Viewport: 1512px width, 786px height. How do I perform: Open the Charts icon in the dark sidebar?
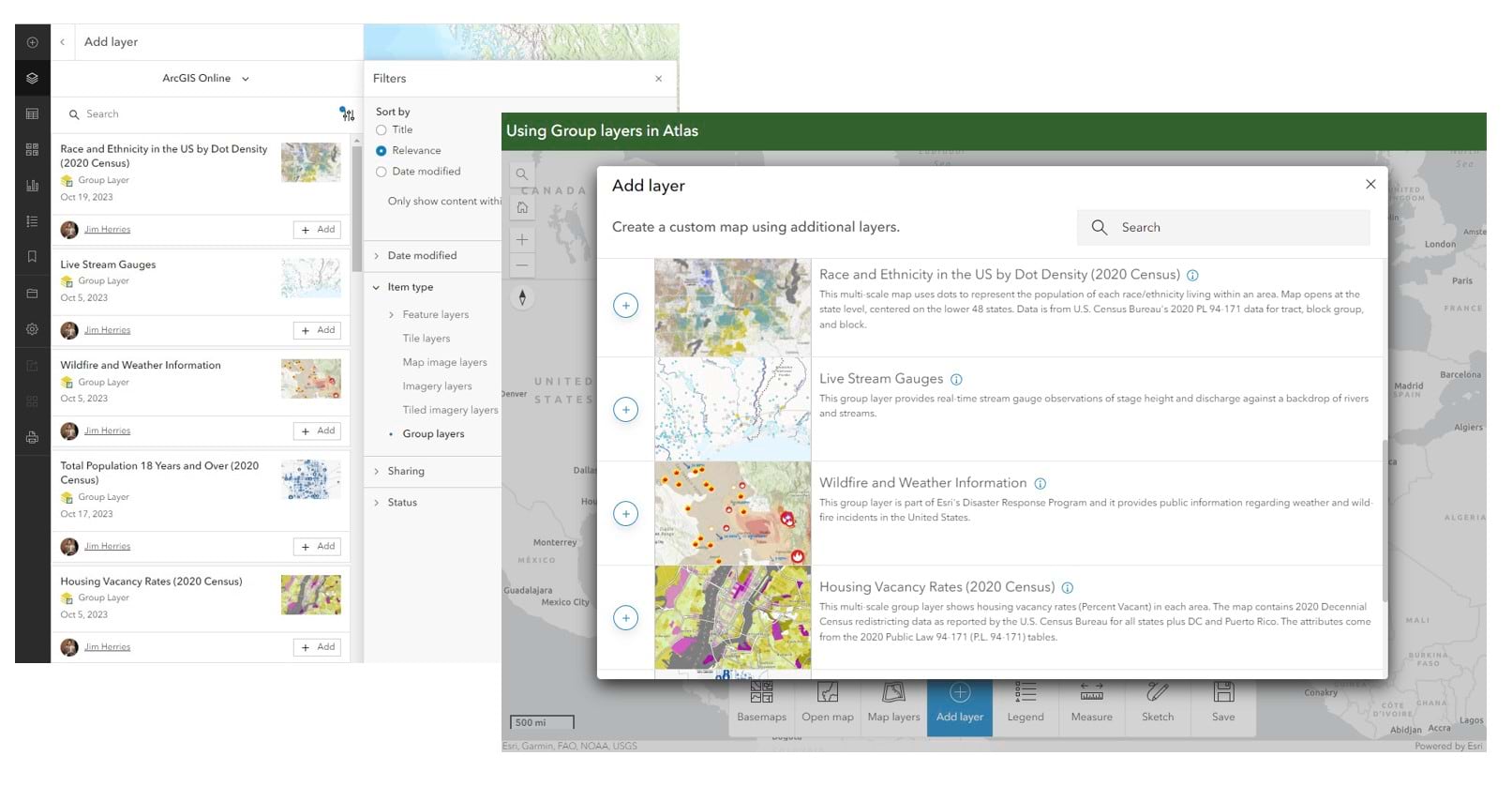point(32,186)
